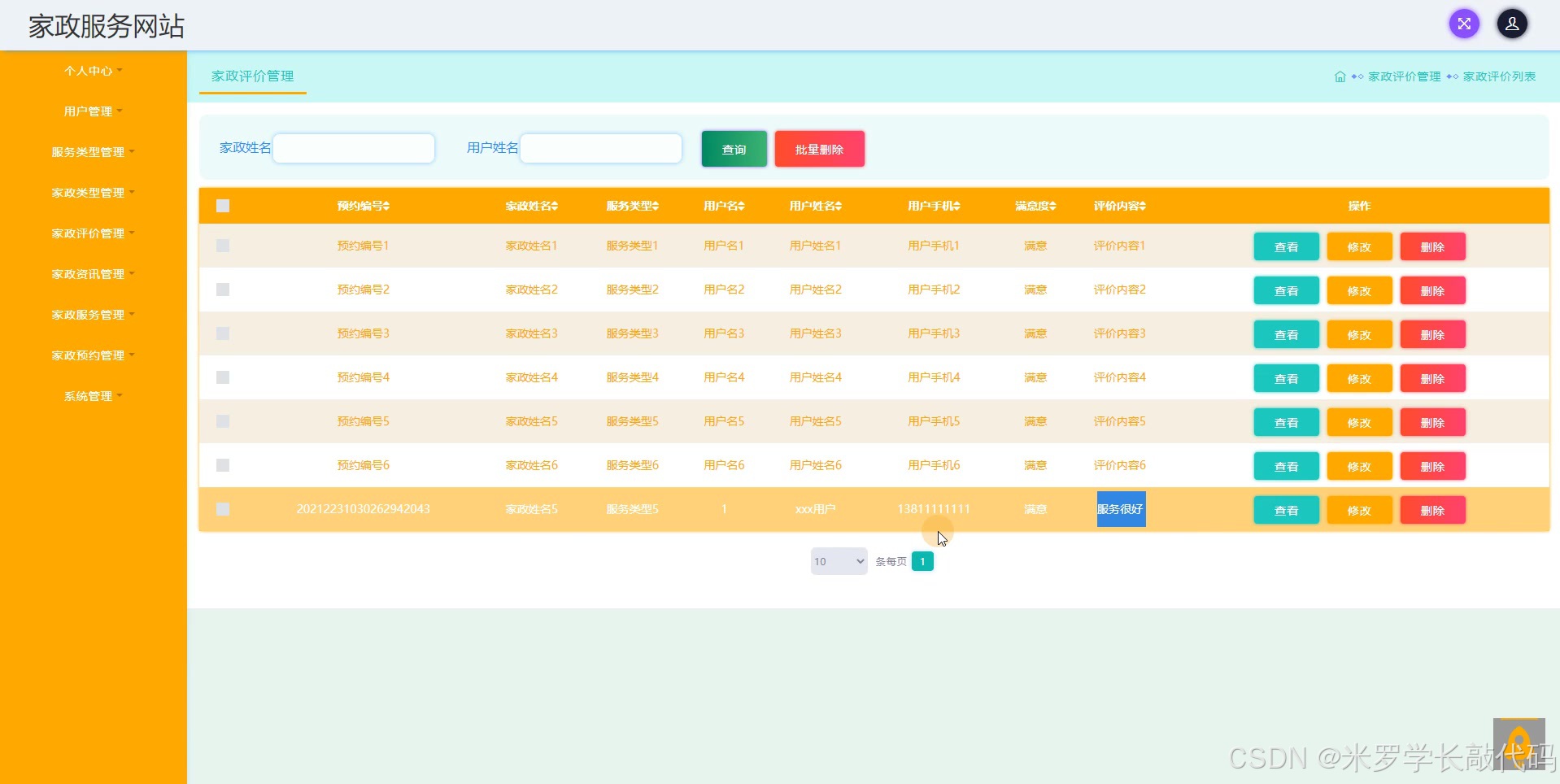Sort by 满意度 column header
Image resolution: width=1560 pixels, height=784 pixels.
pyautogui.click(x=1035, y=206)
